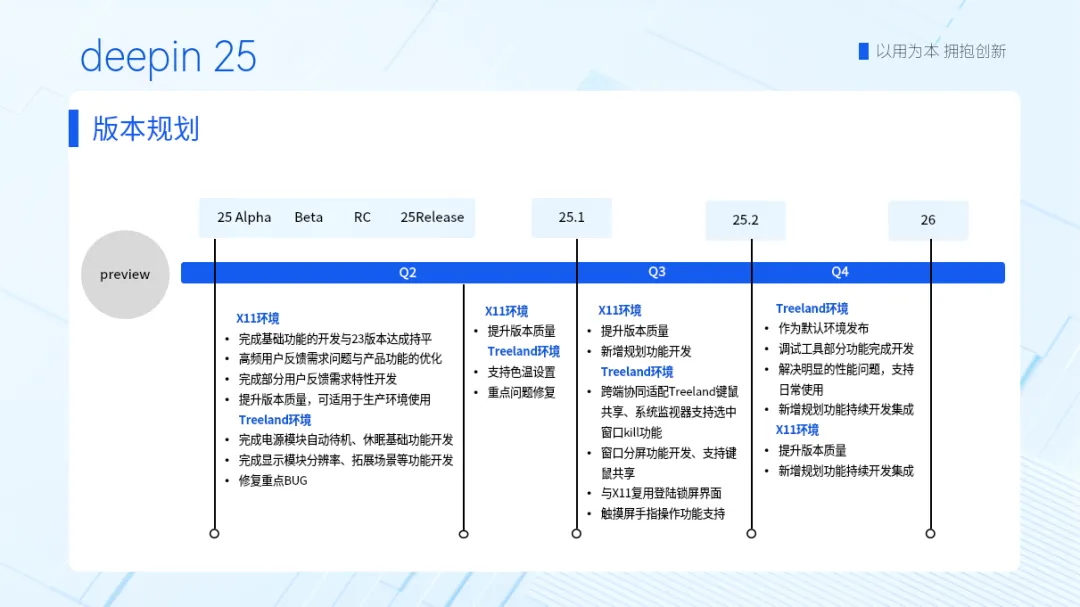Select 解决明显的性能问题 bullet
Screen dimensions: 1080x607
pyautogui.click(x=846, y=380)
